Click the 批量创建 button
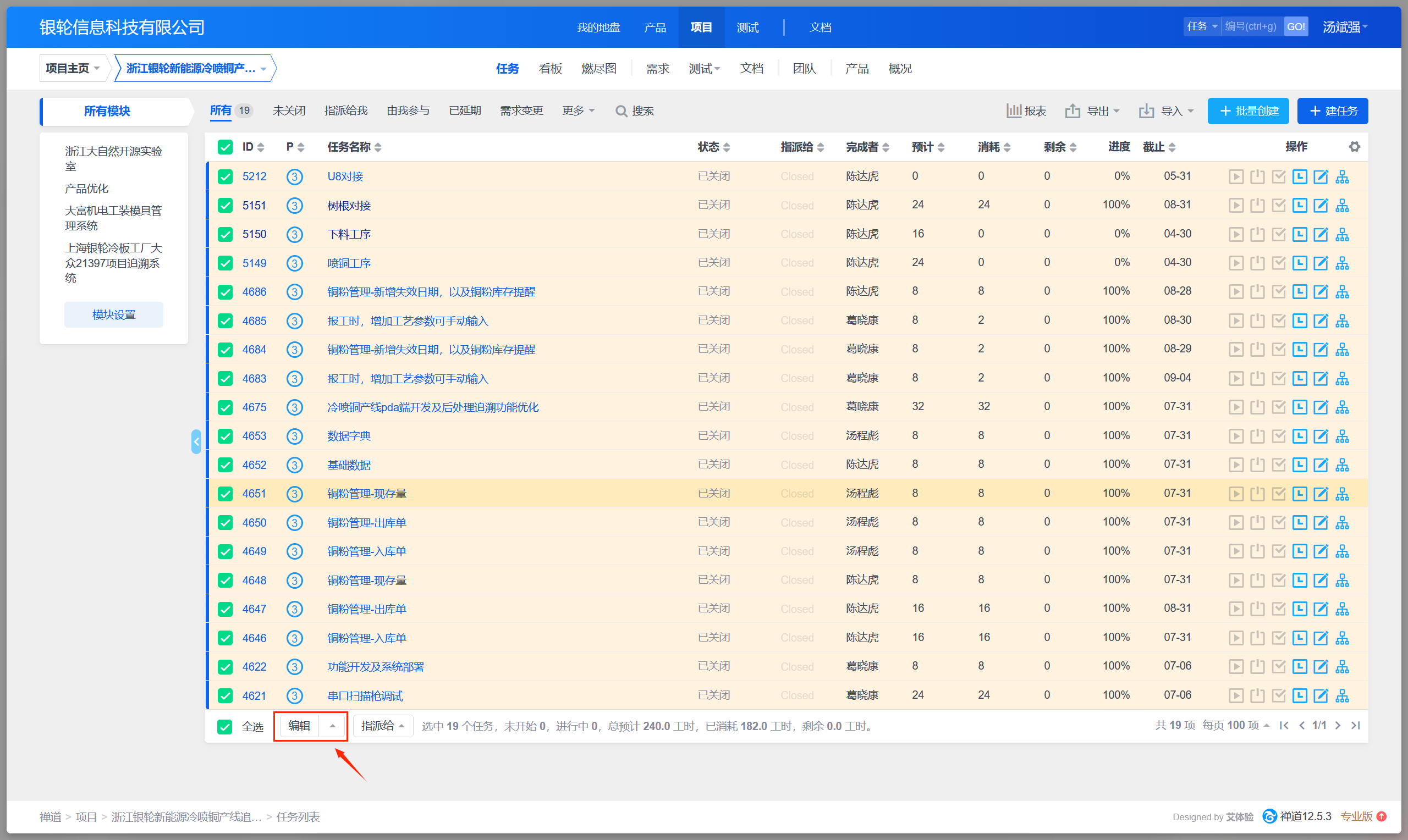This screenshot has width=1408, height=840. click(1247, 111)
